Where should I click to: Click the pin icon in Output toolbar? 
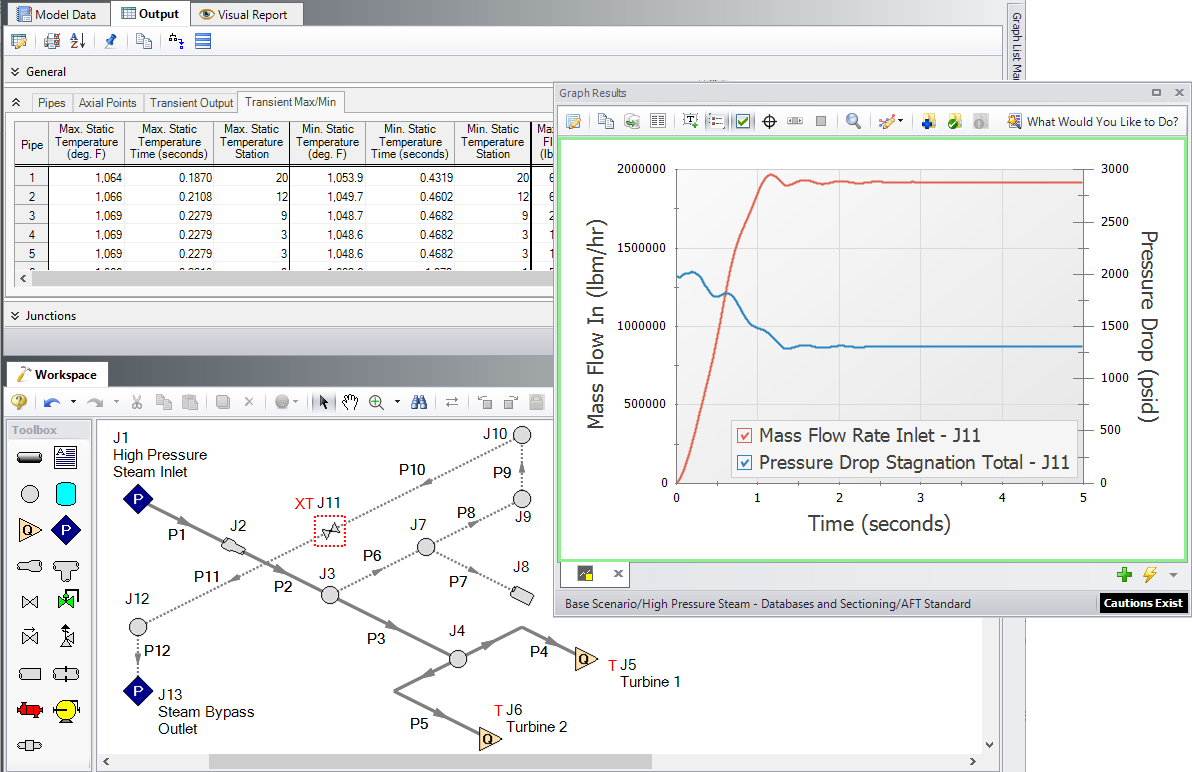point(110,41)
